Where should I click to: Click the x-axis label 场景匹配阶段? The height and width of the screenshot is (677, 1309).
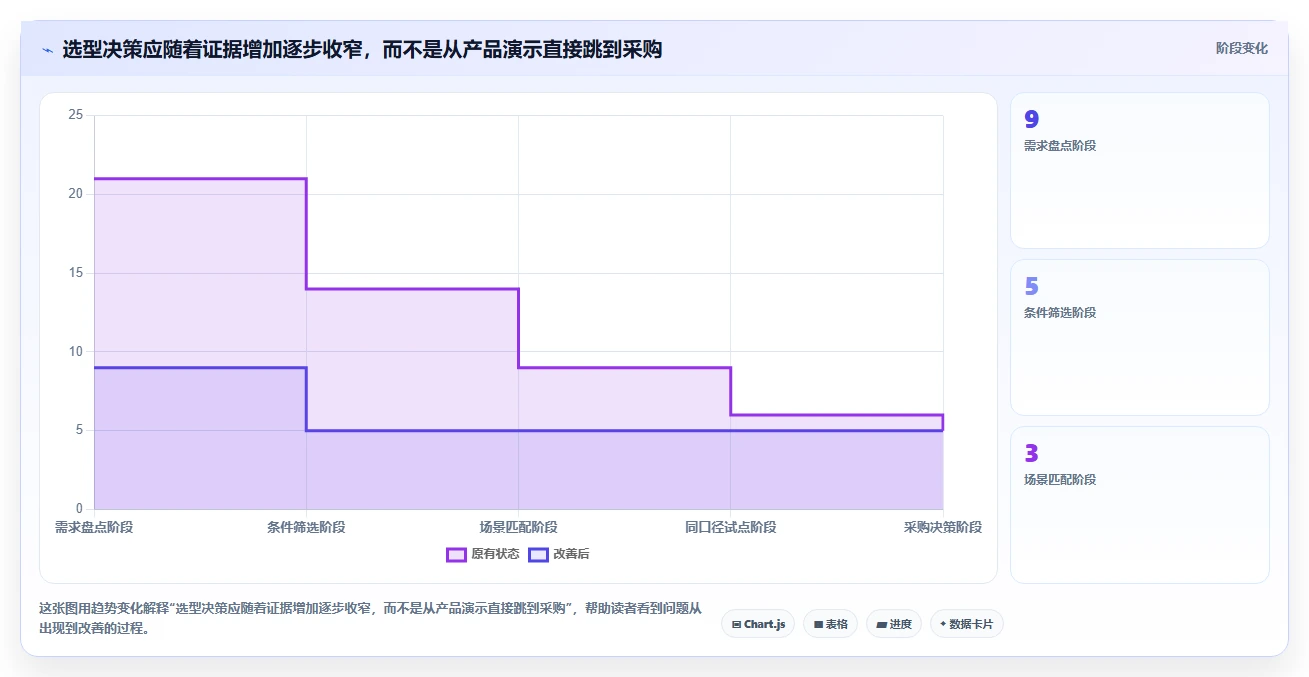click(x=518, y=527)
